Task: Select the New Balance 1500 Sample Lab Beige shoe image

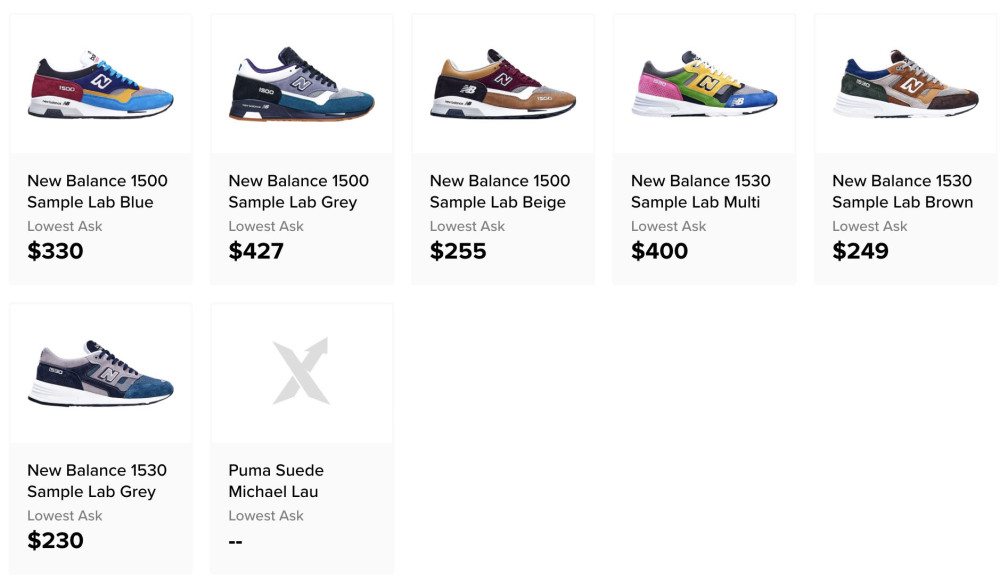Action: pos(503,84)
